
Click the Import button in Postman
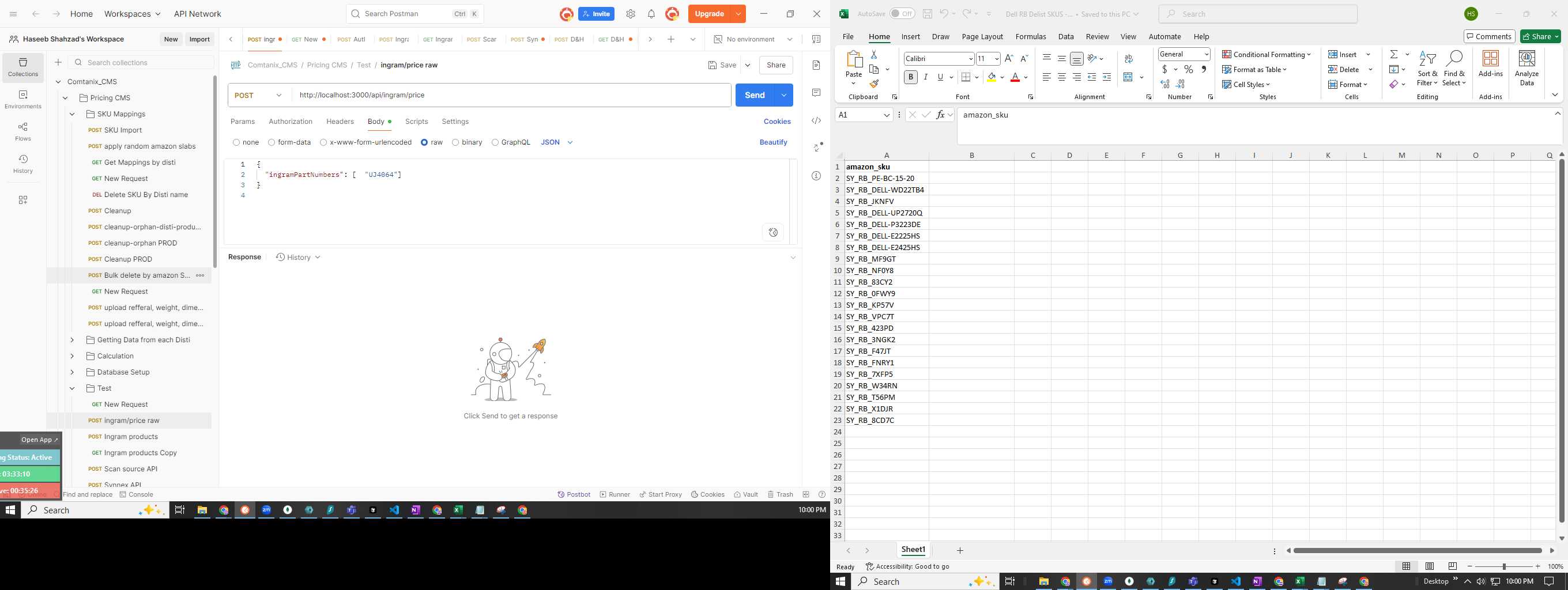tap(199, 39)
